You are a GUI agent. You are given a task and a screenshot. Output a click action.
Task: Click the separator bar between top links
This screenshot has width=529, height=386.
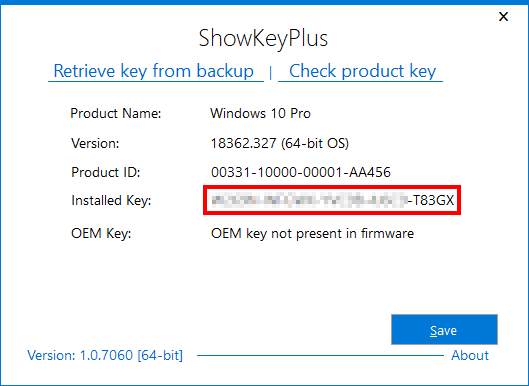(271, 73)
